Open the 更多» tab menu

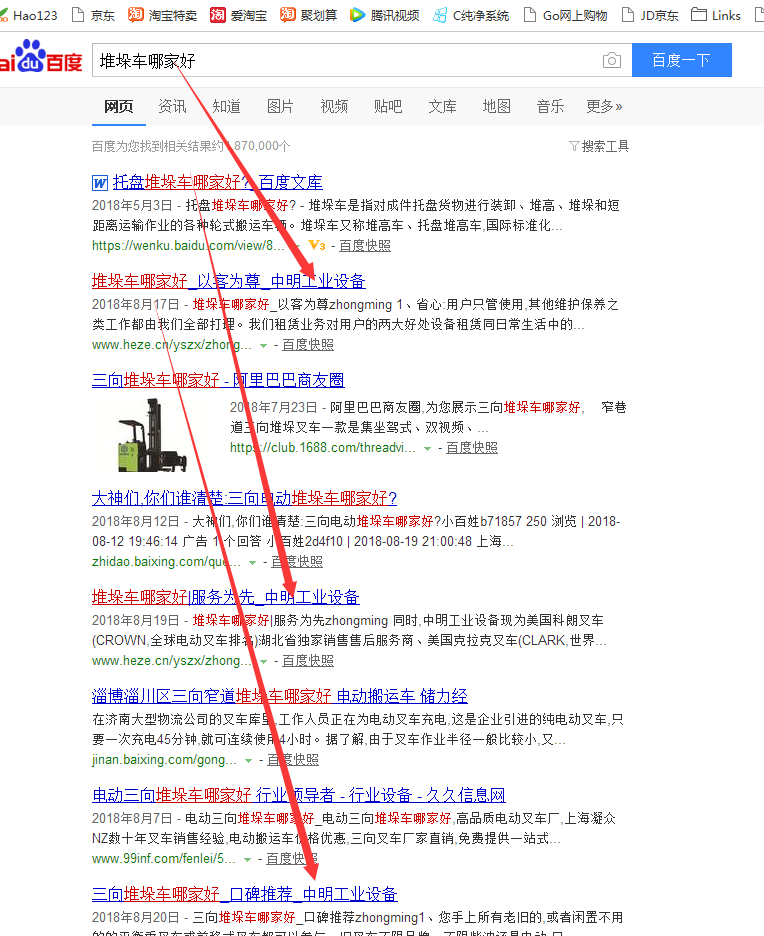pyautogui.click(x=604, y=106)
